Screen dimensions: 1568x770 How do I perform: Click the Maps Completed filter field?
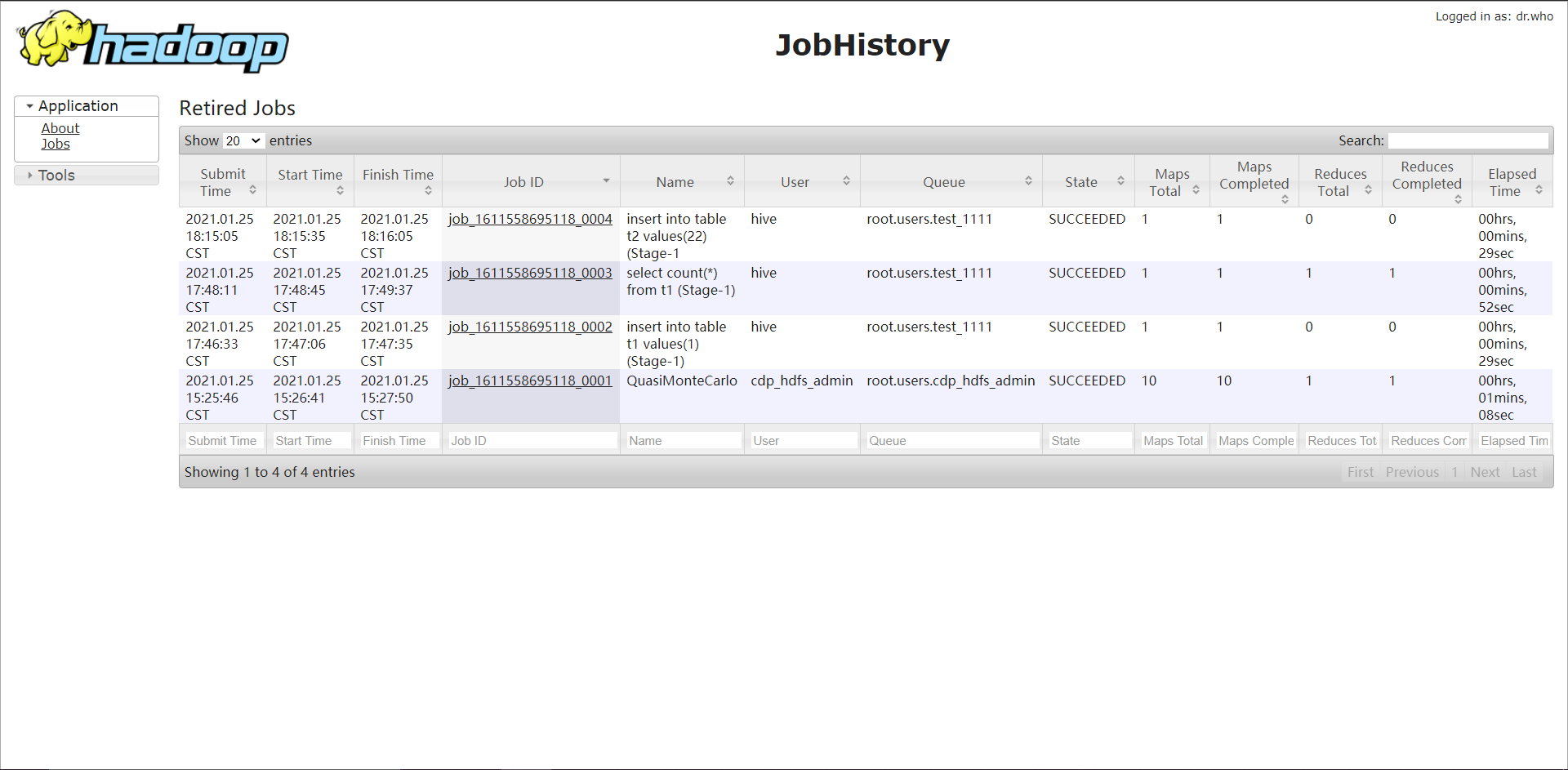coord(1256,441)
